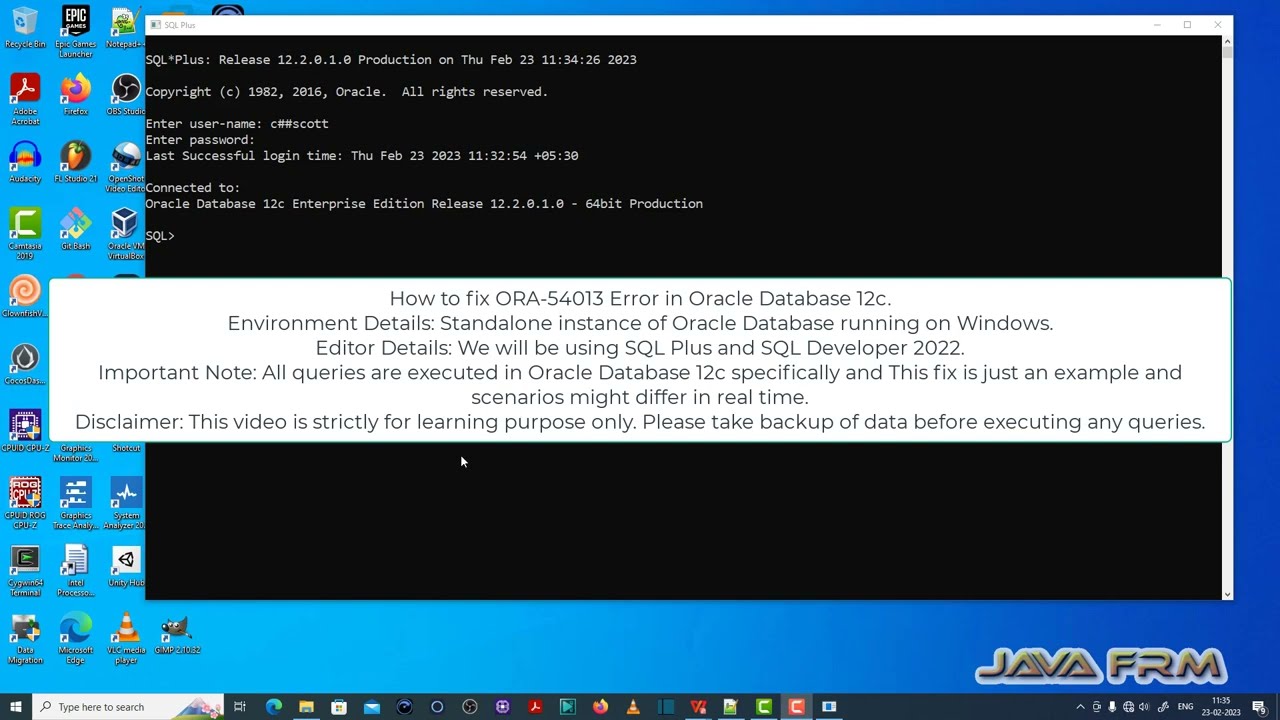Screen dimensions: 1280x720
Task: Open the OBS Studio desktop shortcut
Action: coord(126,95)
